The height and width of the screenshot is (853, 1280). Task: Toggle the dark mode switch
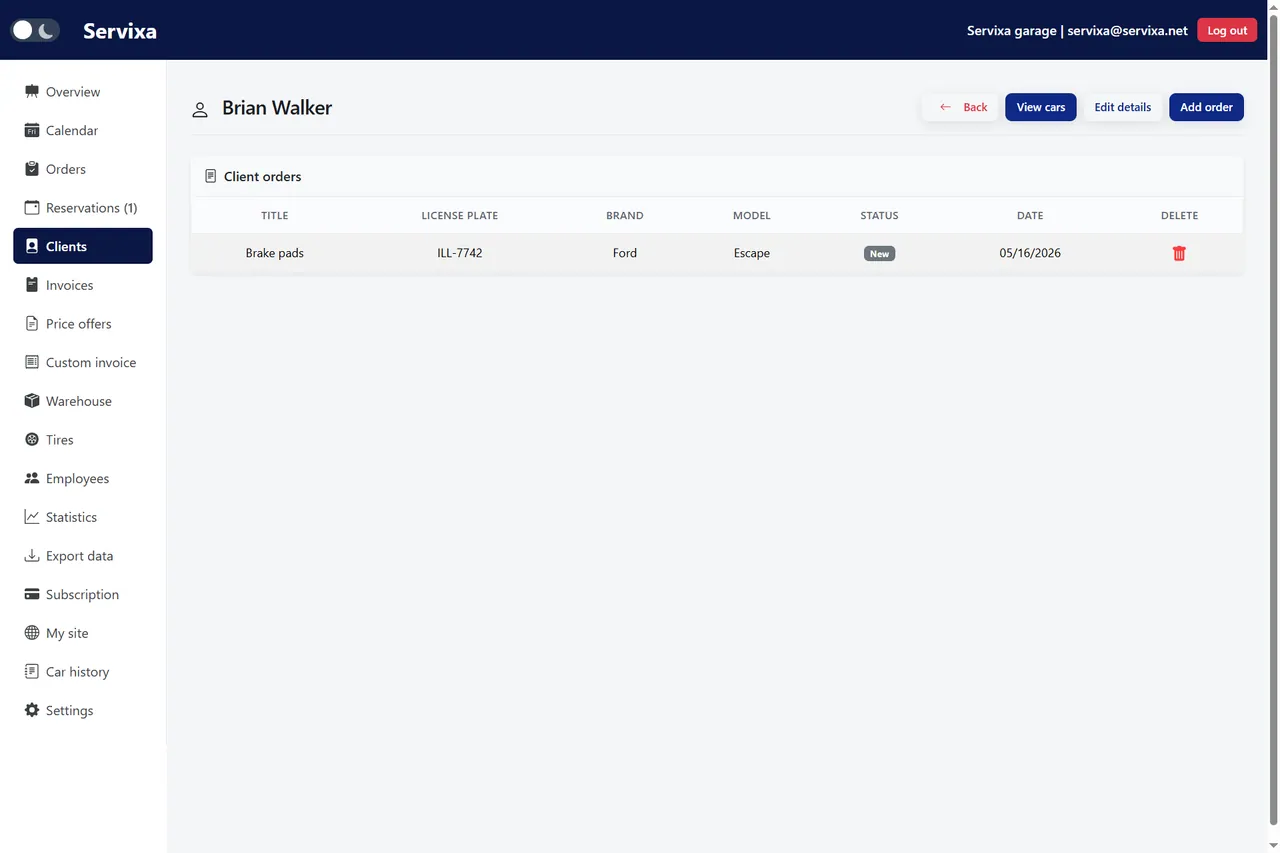[x=35, y=30]
